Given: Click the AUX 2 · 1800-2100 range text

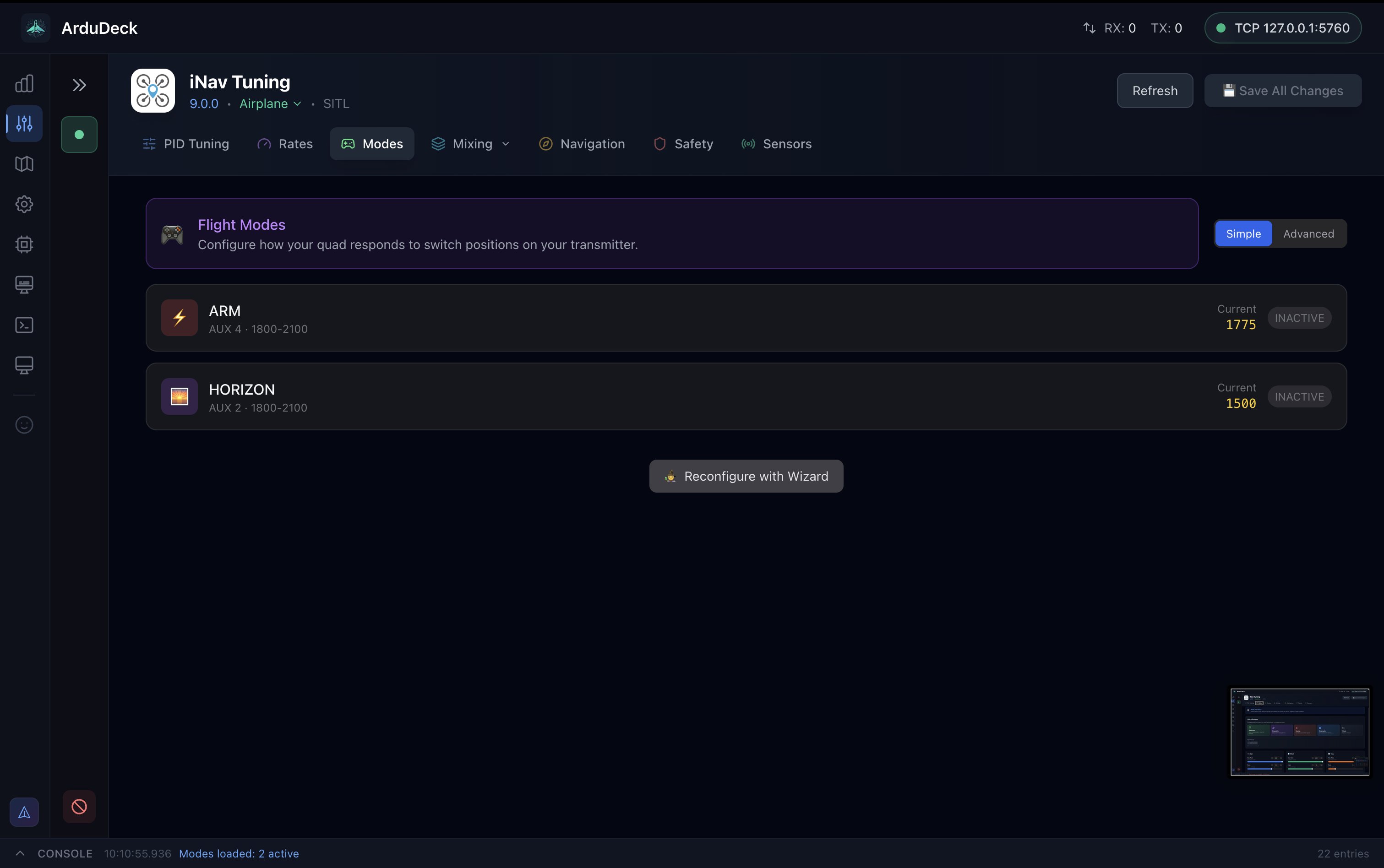Looking at the screenshot, I should click(x=258, y=407).
